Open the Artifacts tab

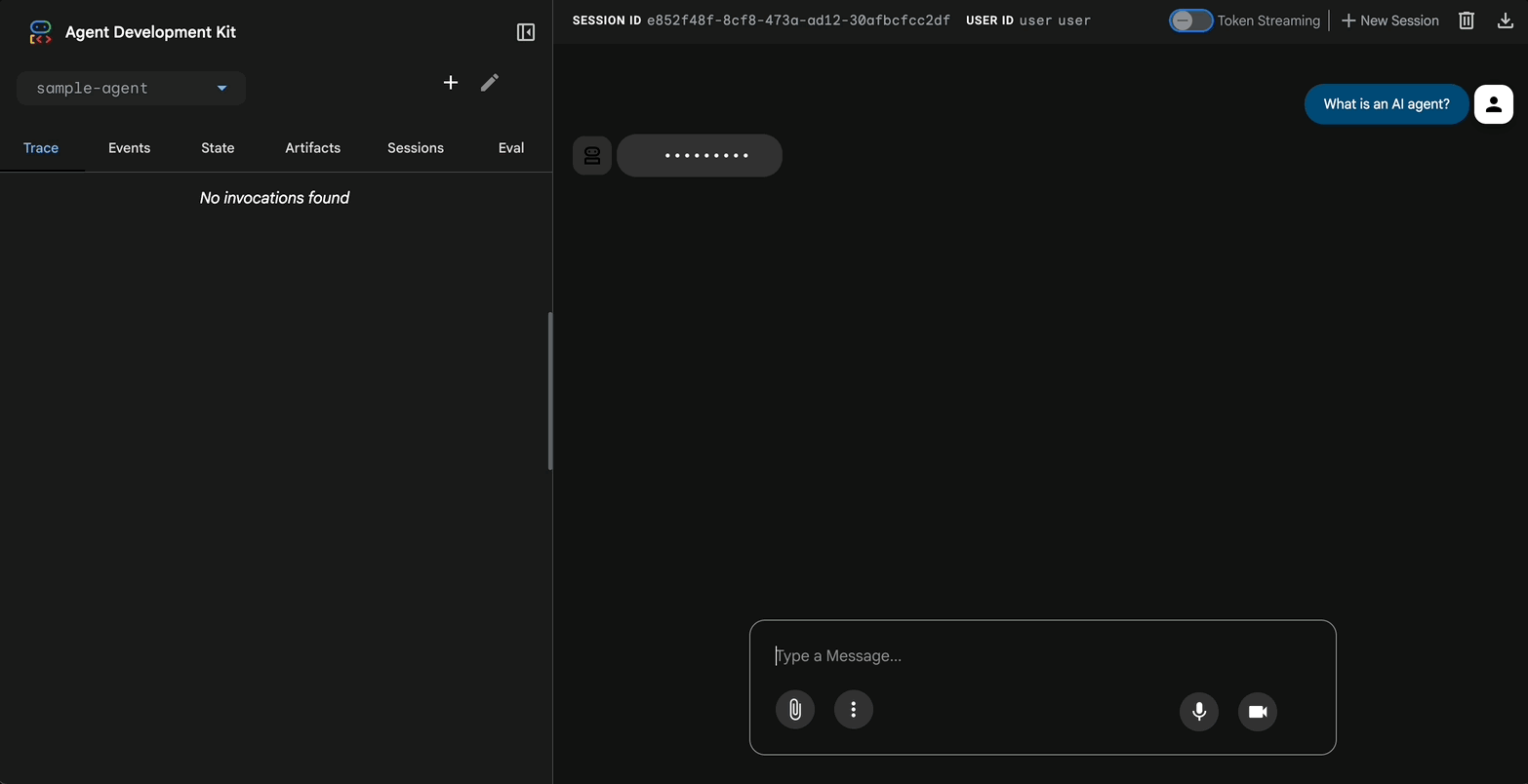point(313,148)
